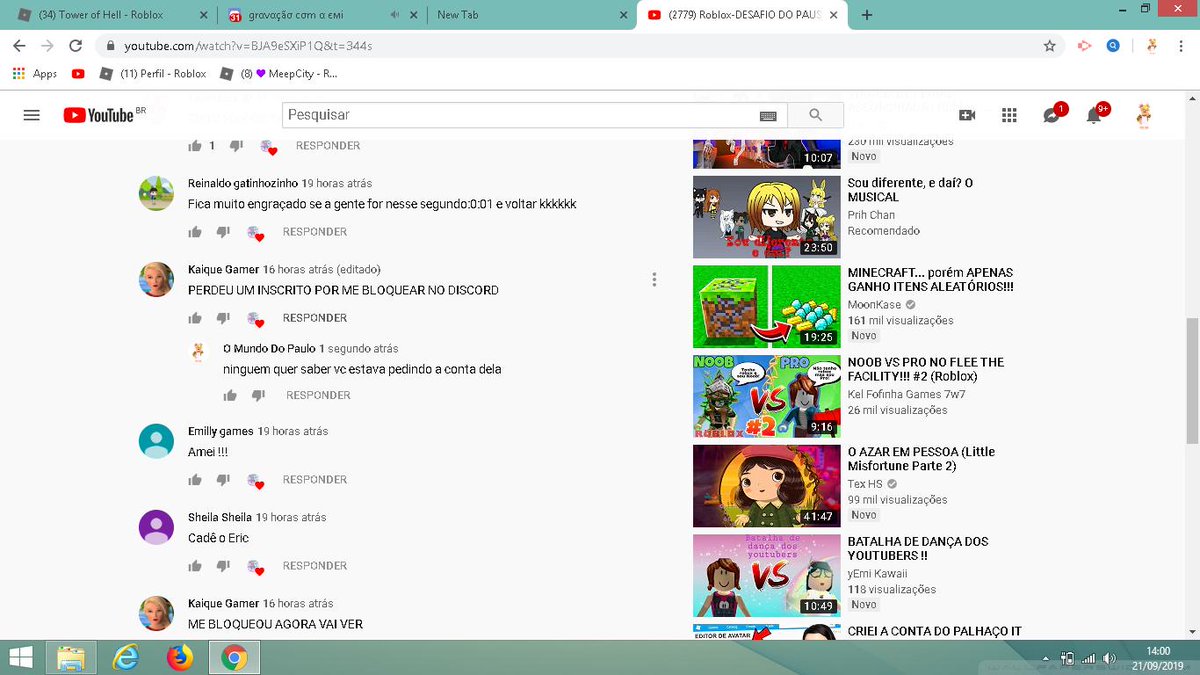Open the 'Sou diferente, e daí? O MUSICAL' thumbnail
The height and width of the screenshot is (675, 1200).
click(x=765, y=217)
